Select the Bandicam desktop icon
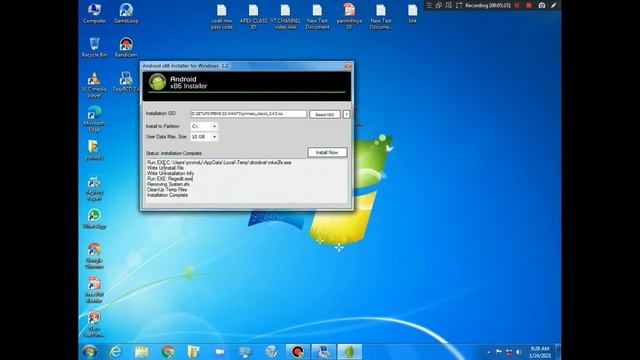The height and width of the screenshot is (360, 640). pyautogui.click(x=126, y=47)
